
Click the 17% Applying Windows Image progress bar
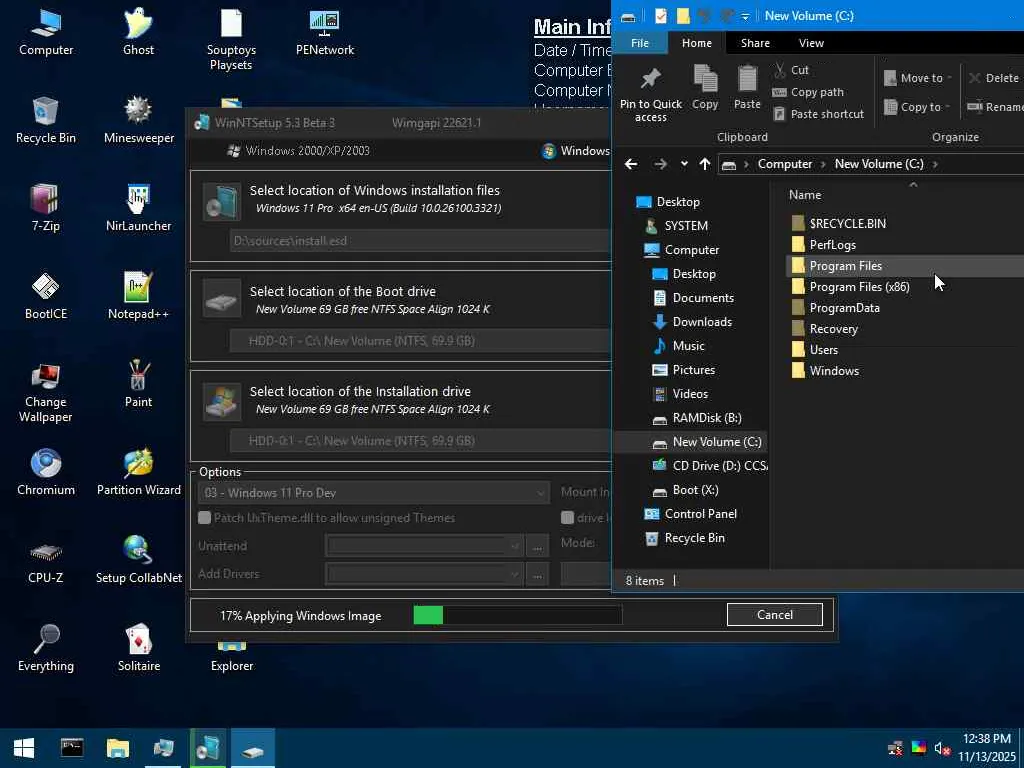518,615
